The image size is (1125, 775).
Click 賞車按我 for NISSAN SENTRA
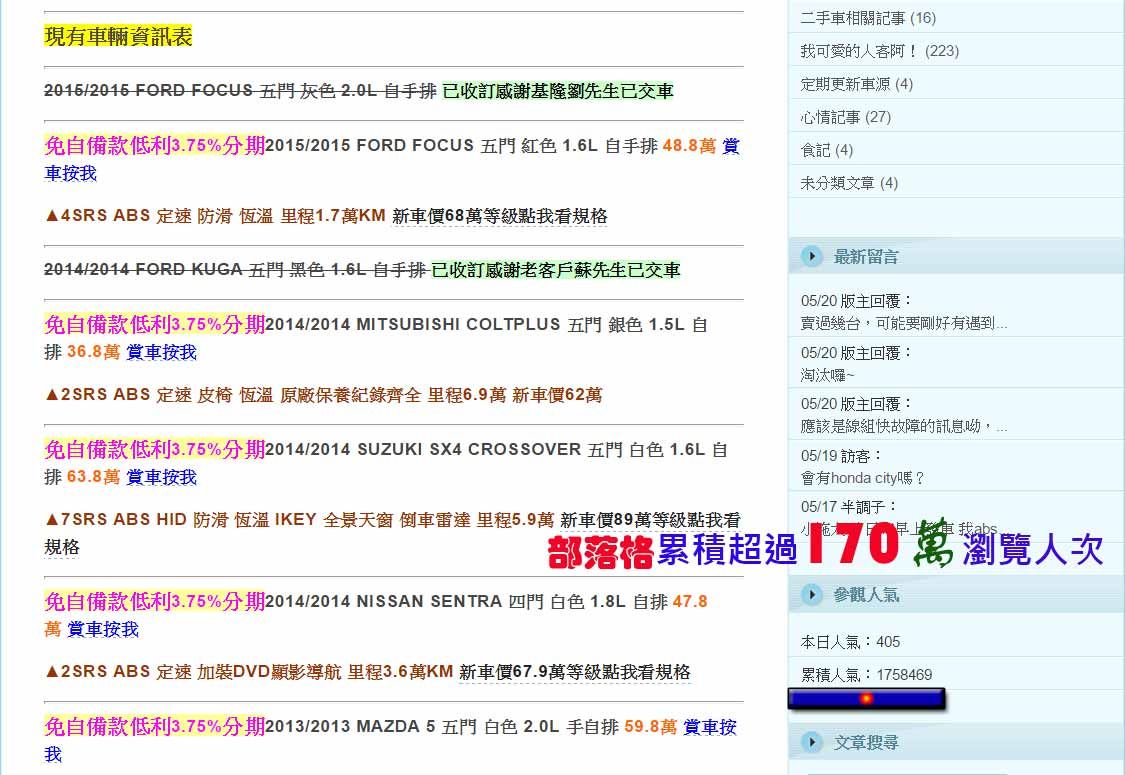[103, 629]
